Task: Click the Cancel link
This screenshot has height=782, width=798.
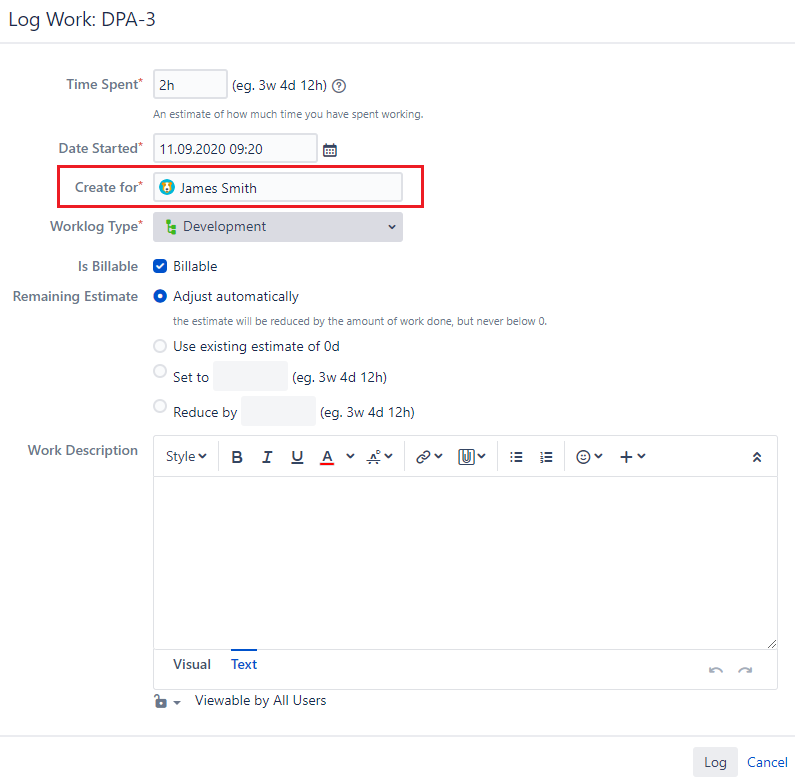Action: pos(767,762)
